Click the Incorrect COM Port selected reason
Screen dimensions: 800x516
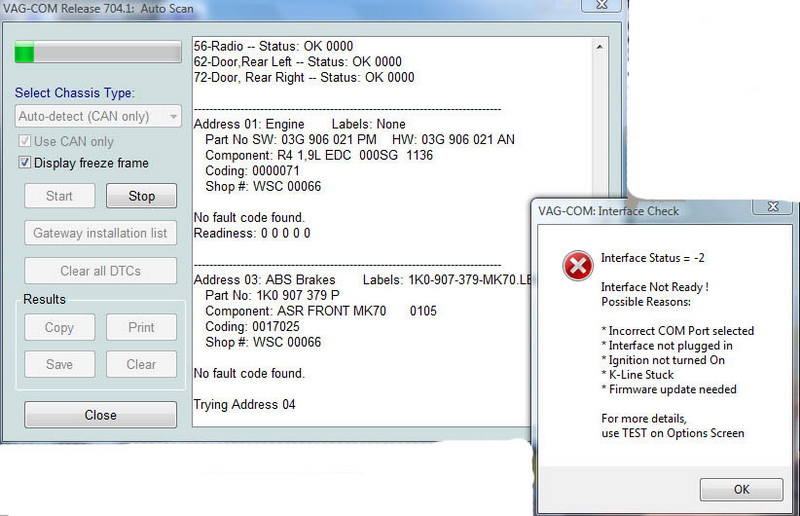pos(678,331)
